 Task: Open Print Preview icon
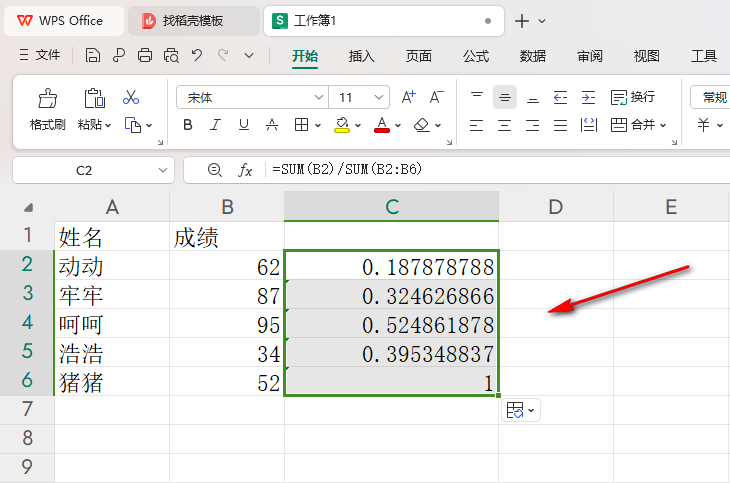tap(171, 55)
